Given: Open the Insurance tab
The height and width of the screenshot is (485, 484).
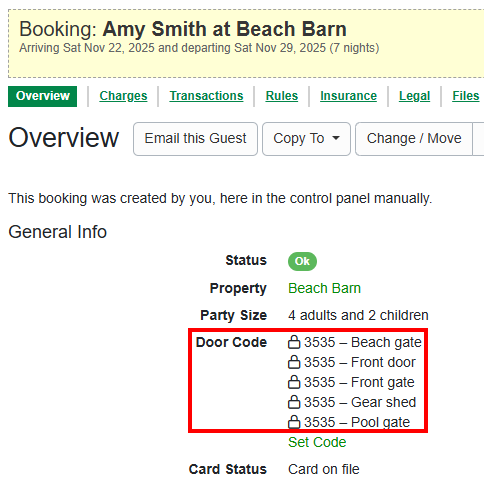Looking at the screenshot, I should click(348, 96).
